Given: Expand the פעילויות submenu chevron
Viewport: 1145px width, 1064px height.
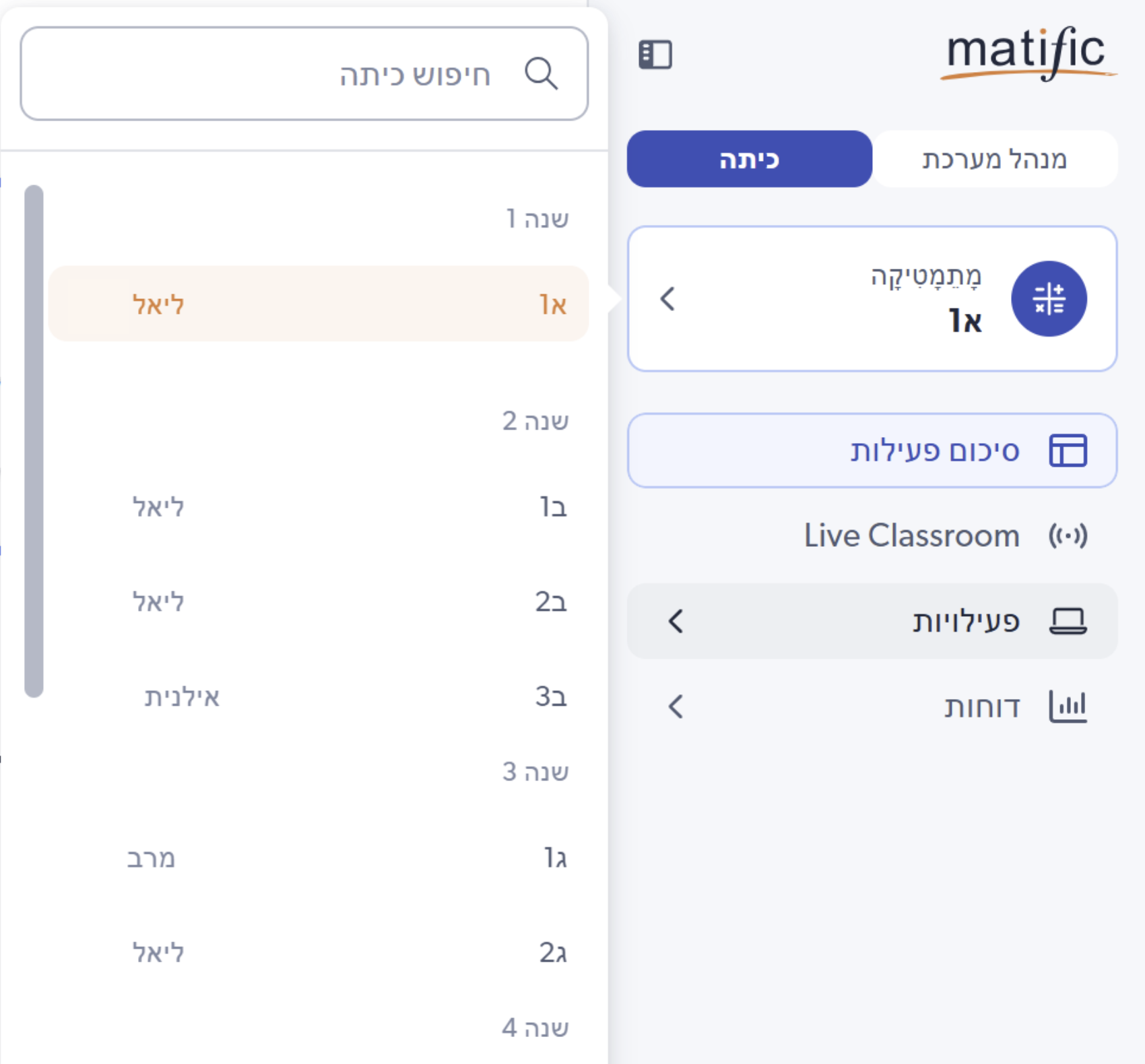Looking at the screenshot, I should point(676,621).
